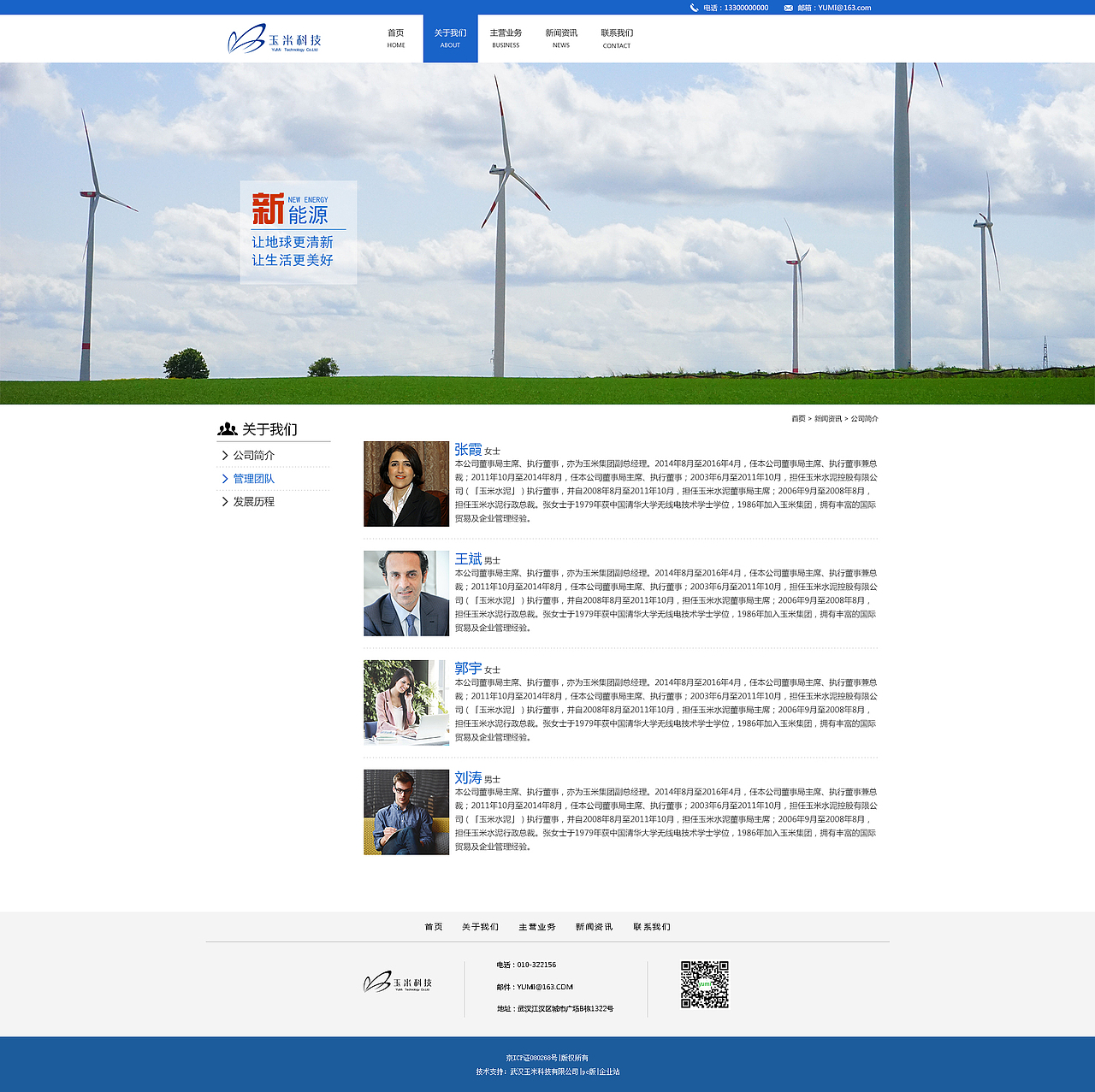Click footer email YUMI@163.COM
1095x1092 pixels.
[x=545, y=987]
